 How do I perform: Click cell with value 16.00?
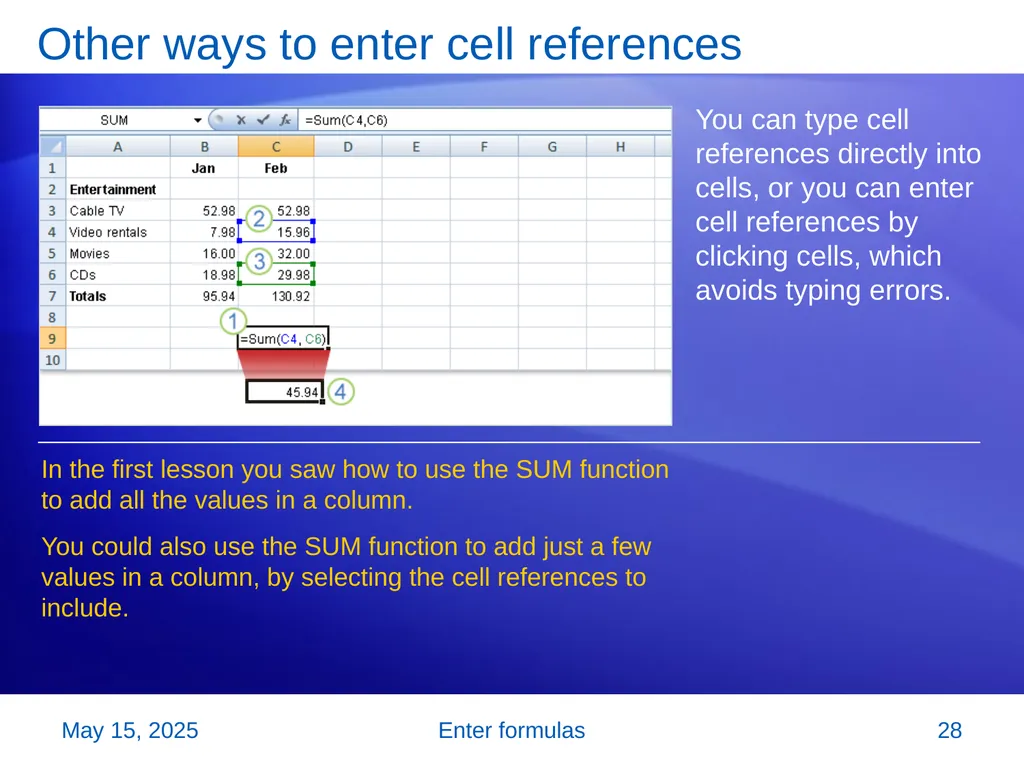pyautogui.click(x=204, y=253)
